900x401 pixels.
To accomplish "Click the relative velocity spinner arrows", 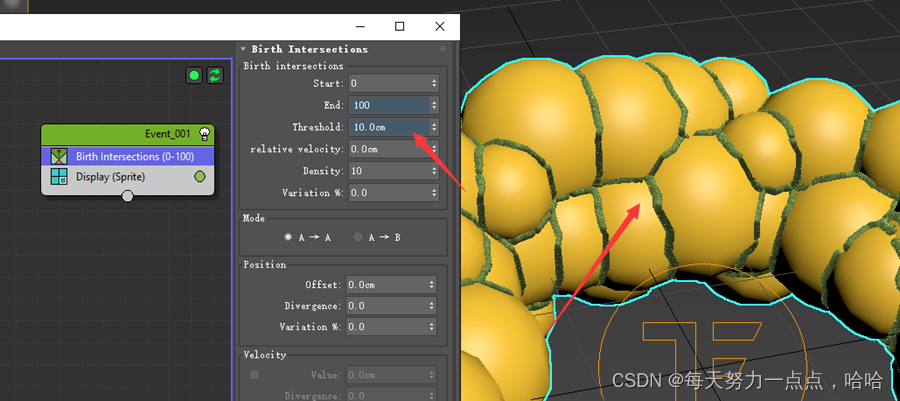I will pyautogui.click(x=435, y=149).
